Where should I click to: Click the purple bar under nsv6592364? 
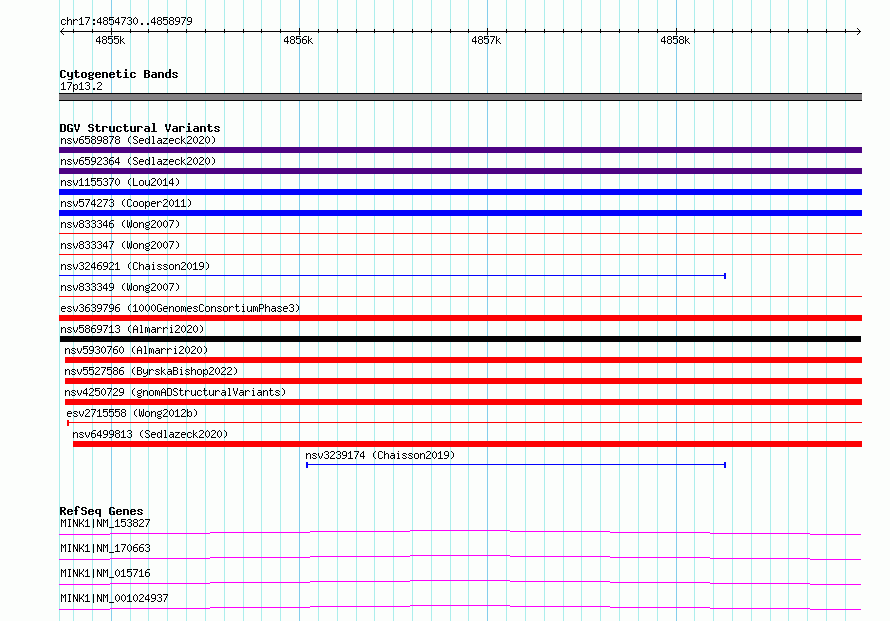460,171
